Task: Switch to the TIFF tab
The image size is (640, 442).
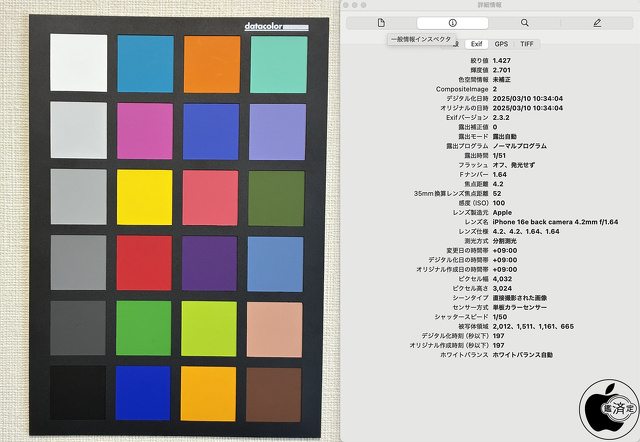Action: pyautogui.click(x=527, y=44)
